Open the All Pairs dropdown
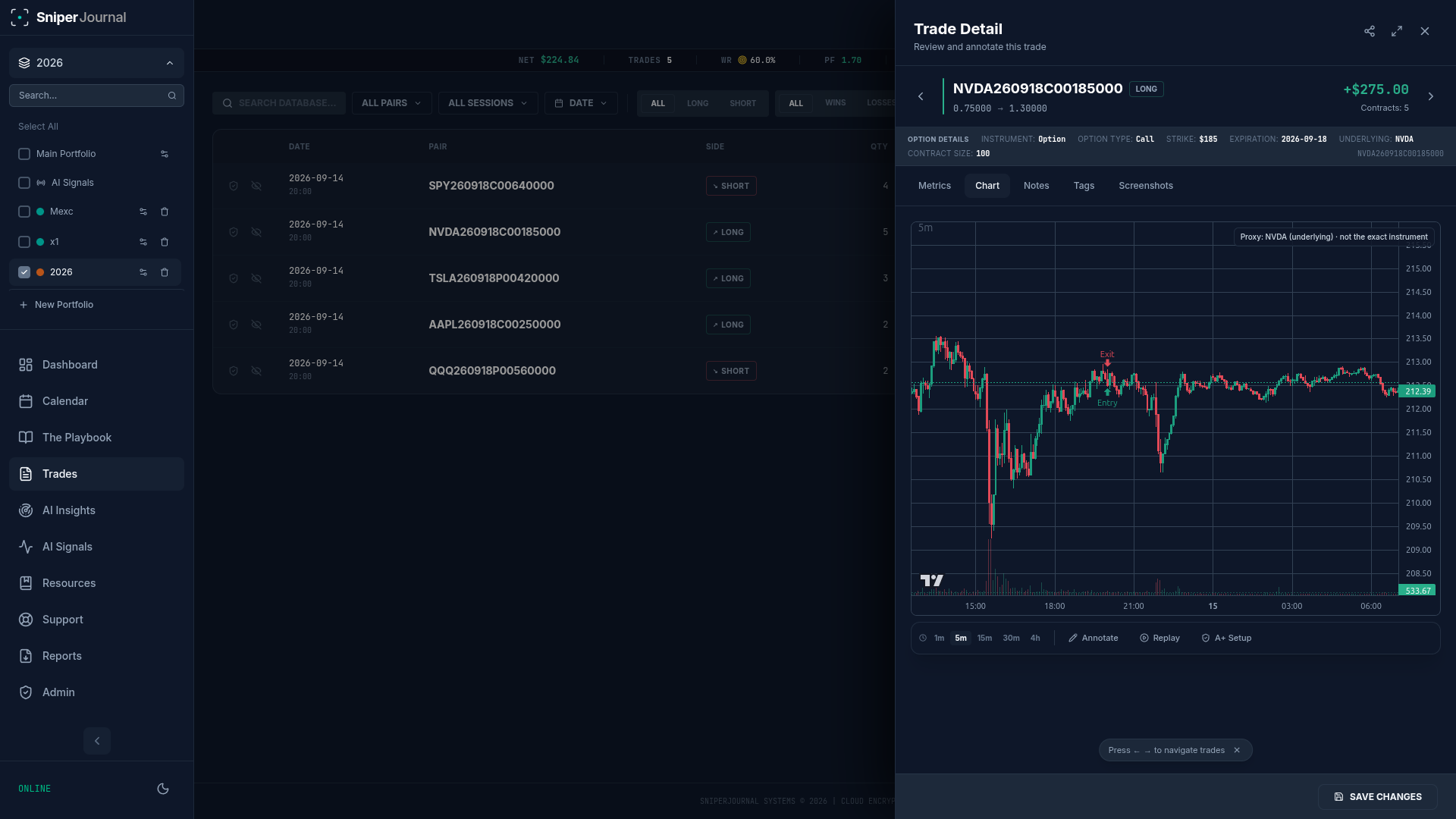Image resolution: width=1456 pixels, height=819 pixels. 391,103
